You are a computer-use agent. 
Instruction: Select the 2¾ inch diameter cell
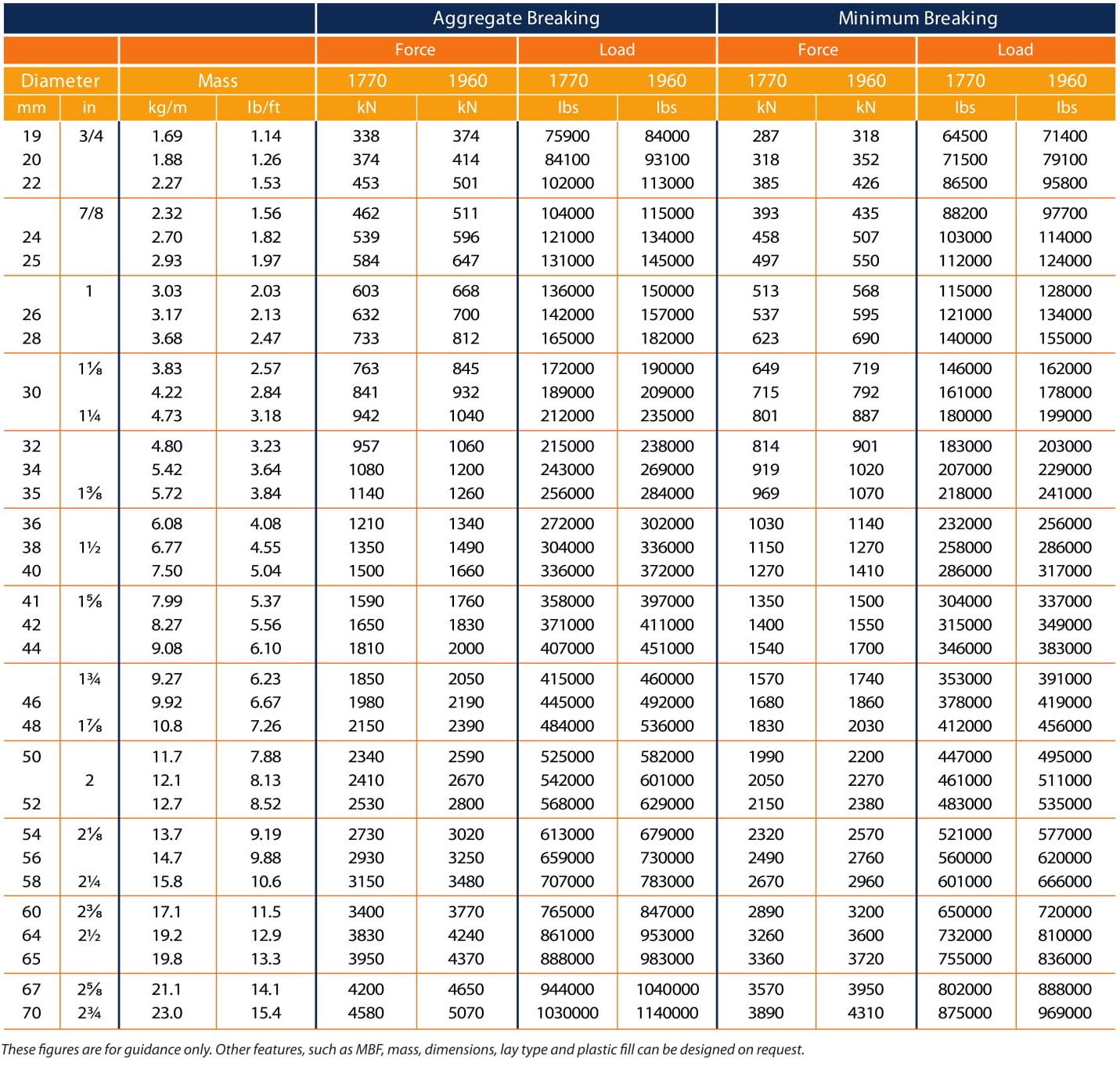[89, 1013]
